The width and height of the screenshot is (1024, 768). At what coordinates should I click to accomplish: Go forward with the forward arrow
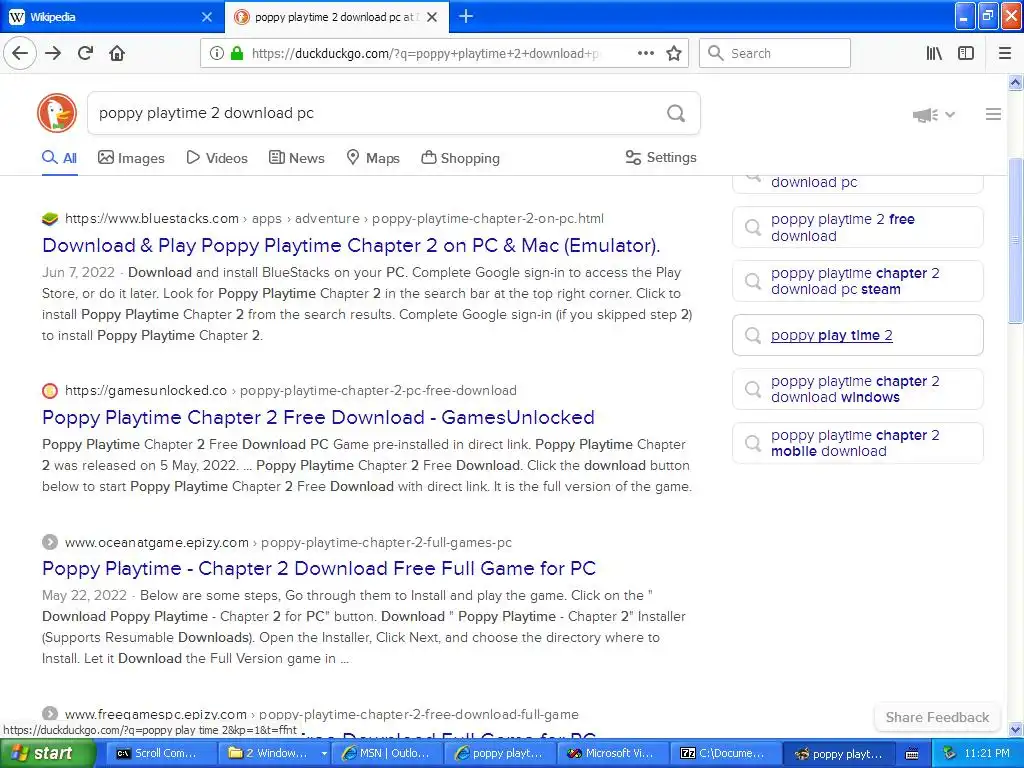pyautogui.click(x=53, y=54)
